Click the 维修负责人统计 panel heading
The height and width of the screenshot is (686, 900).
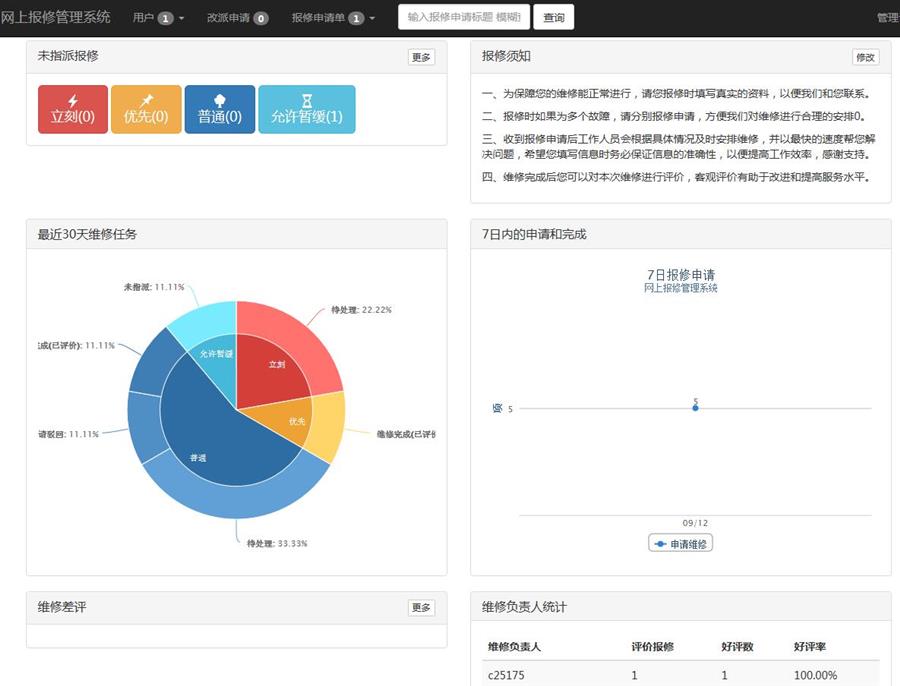[524, 607]
